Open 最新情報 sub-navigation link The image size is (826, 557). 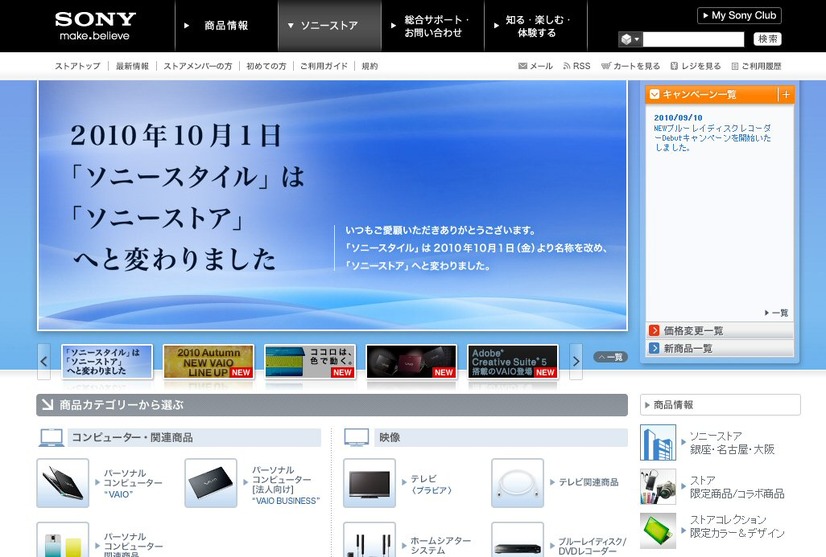click(132, 66)
